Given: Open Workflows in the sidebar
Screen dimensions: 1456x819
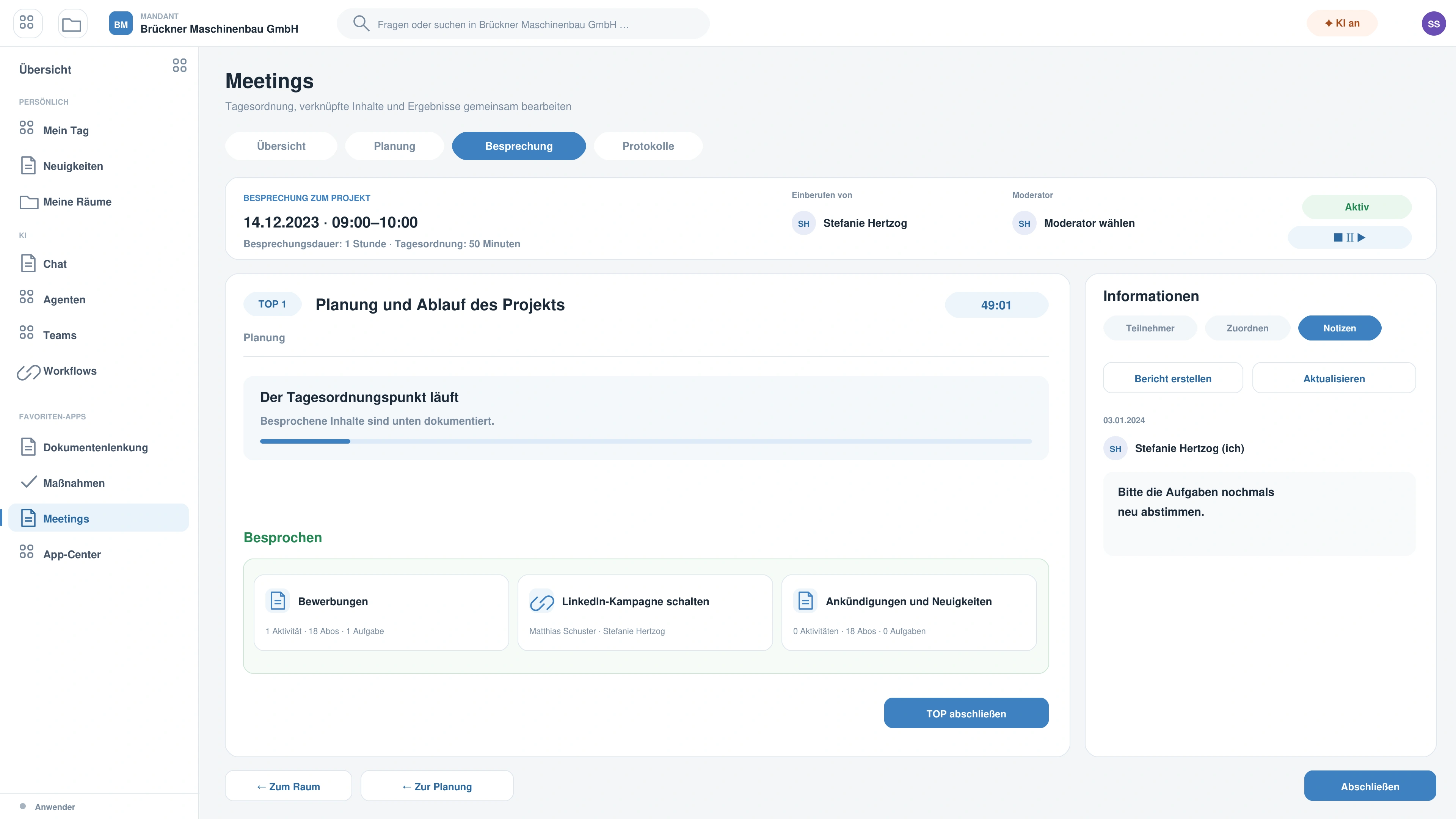Looking at the screenshot, I should tap(99, 371).
